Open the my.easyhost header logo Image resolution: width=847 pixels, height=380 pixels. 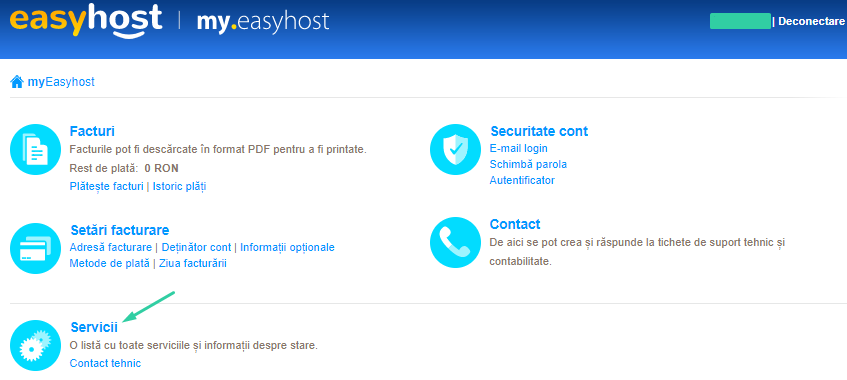tap(263, 22)
